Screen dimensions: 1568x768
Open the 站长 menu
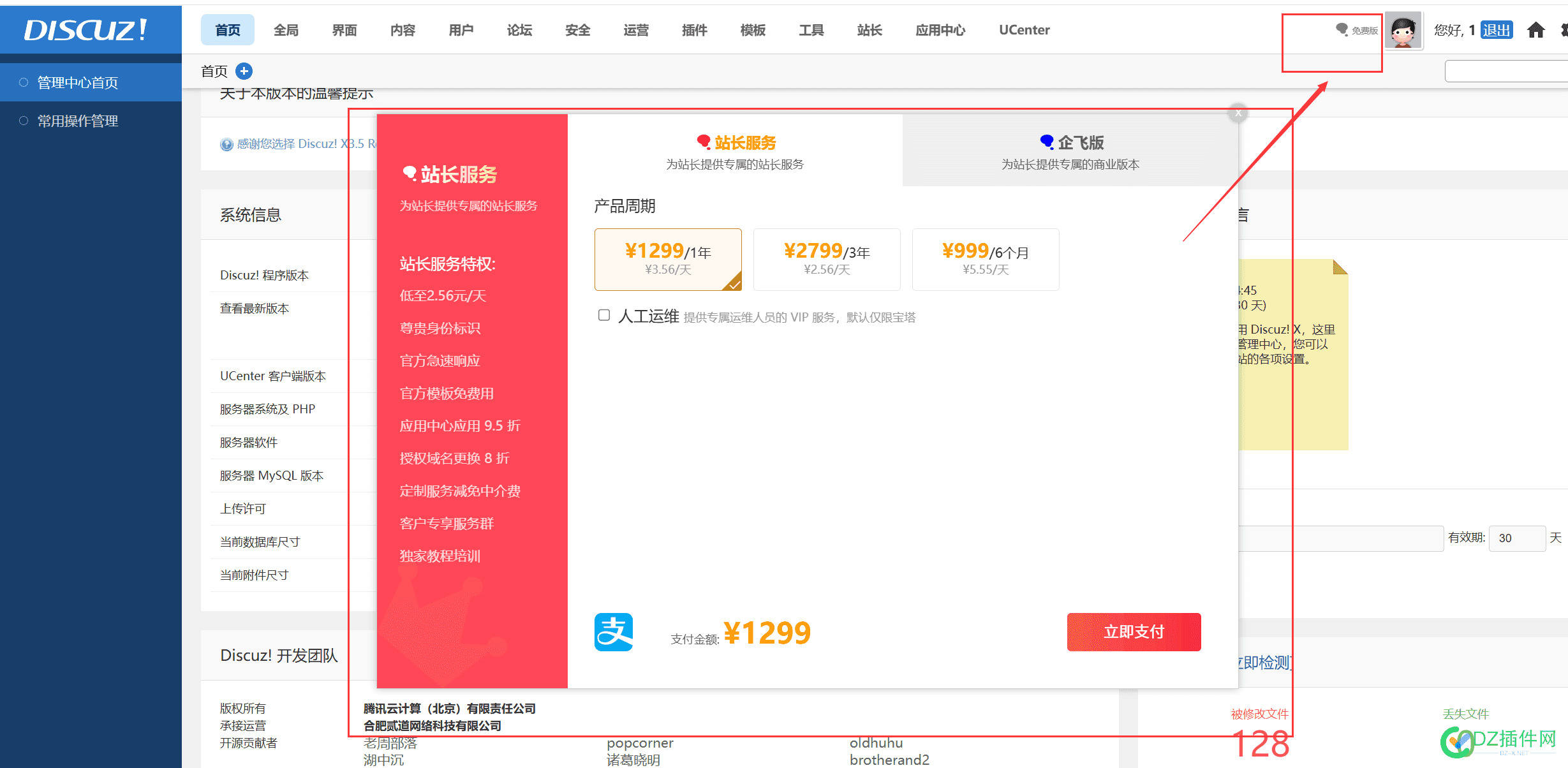pos(869,30)
